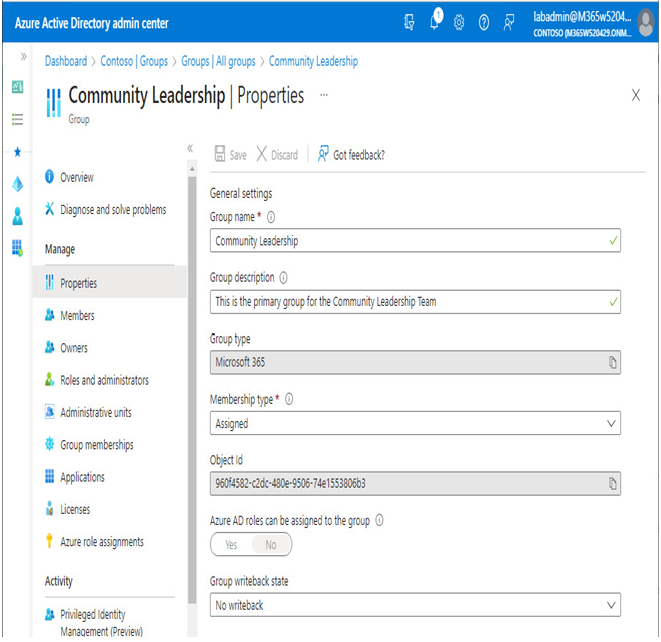Copy the Object Id value icon
This screenshot has height=642, width=661.
coord(612,484)
